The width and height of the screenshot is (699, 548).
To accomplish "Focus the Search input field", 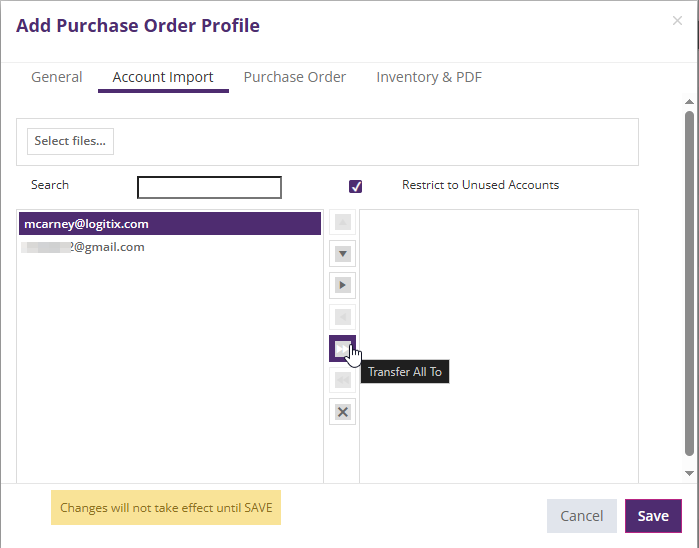I will [209, 187].
